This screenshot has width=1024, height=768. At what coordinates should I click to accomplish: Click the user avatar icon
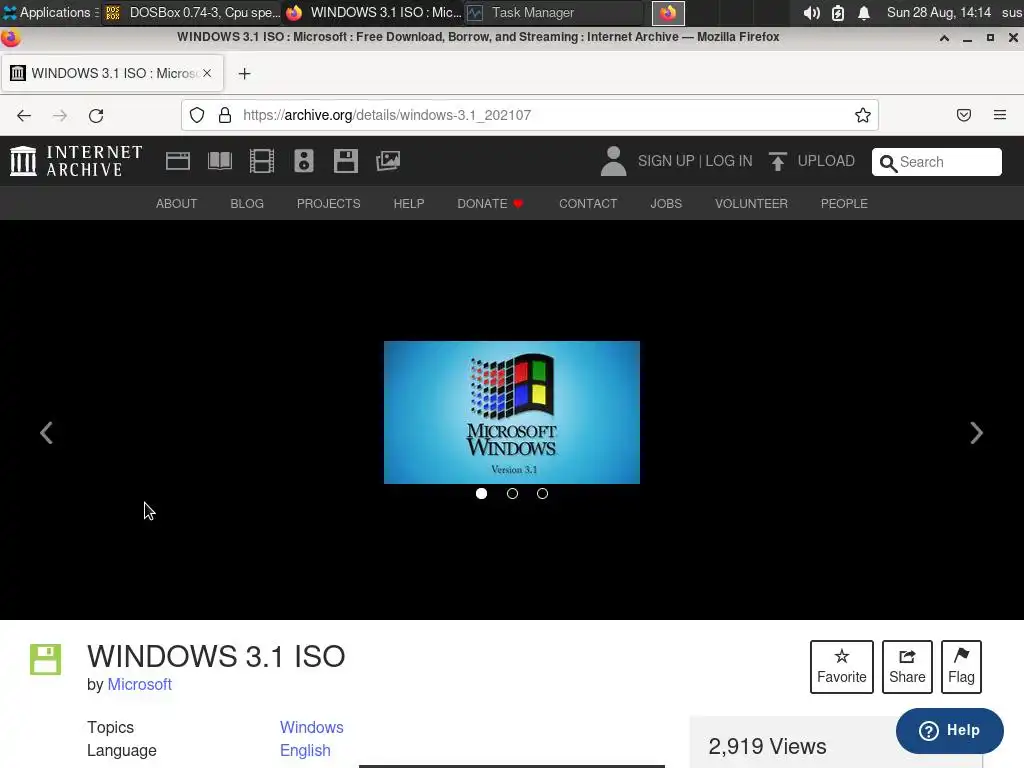point(613,161)
